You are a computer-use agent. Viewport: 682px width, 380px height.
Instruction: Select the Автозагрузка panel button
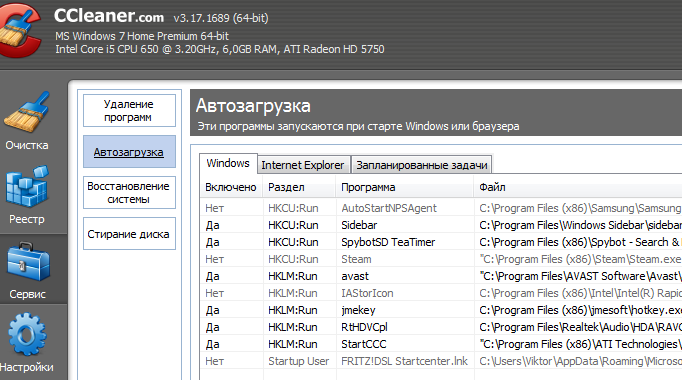129,152
